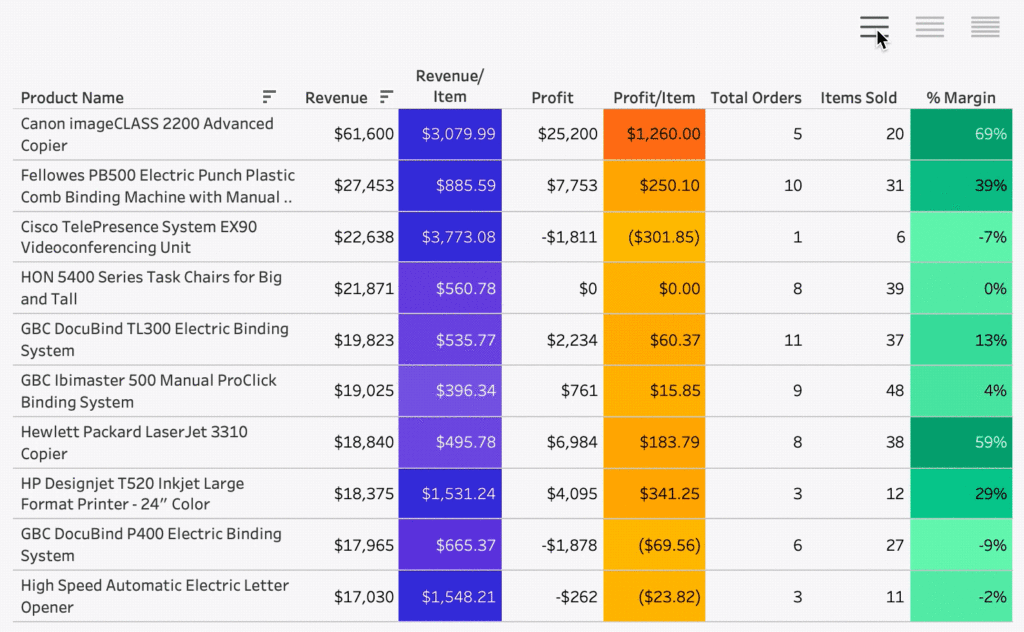This screenshot has height=632, width=1024.
Task: Click the $22,638 revenue value
Action: [364, 237]
